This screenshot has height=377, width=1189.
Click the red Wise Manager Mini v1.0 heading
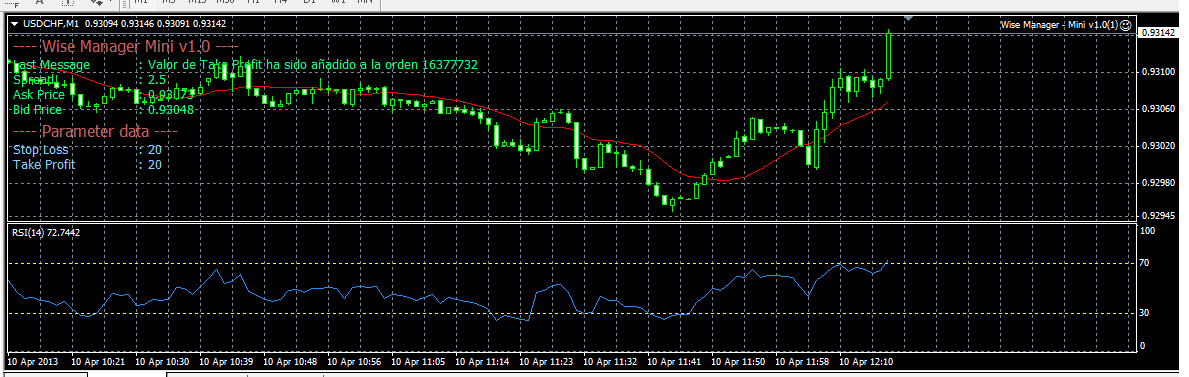(127, 46)
